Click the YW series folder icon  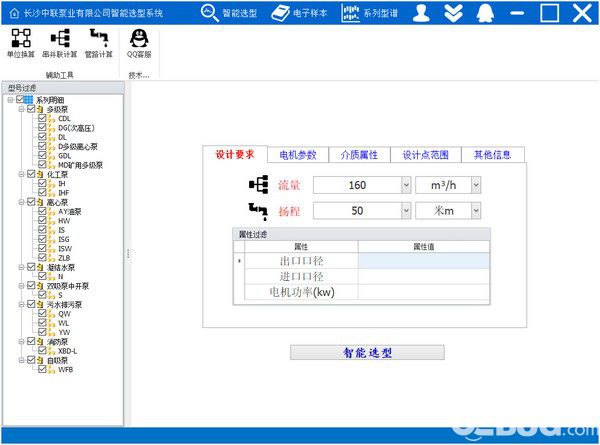coord(52,332)
